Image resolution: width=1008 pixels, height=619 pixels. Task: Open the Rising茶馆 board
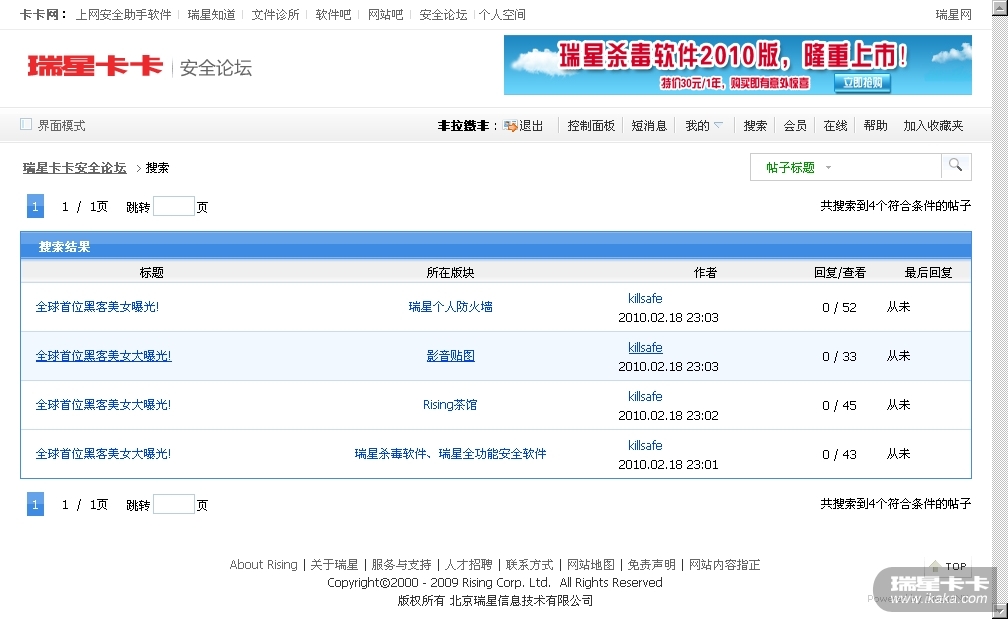tap(450, 405)
